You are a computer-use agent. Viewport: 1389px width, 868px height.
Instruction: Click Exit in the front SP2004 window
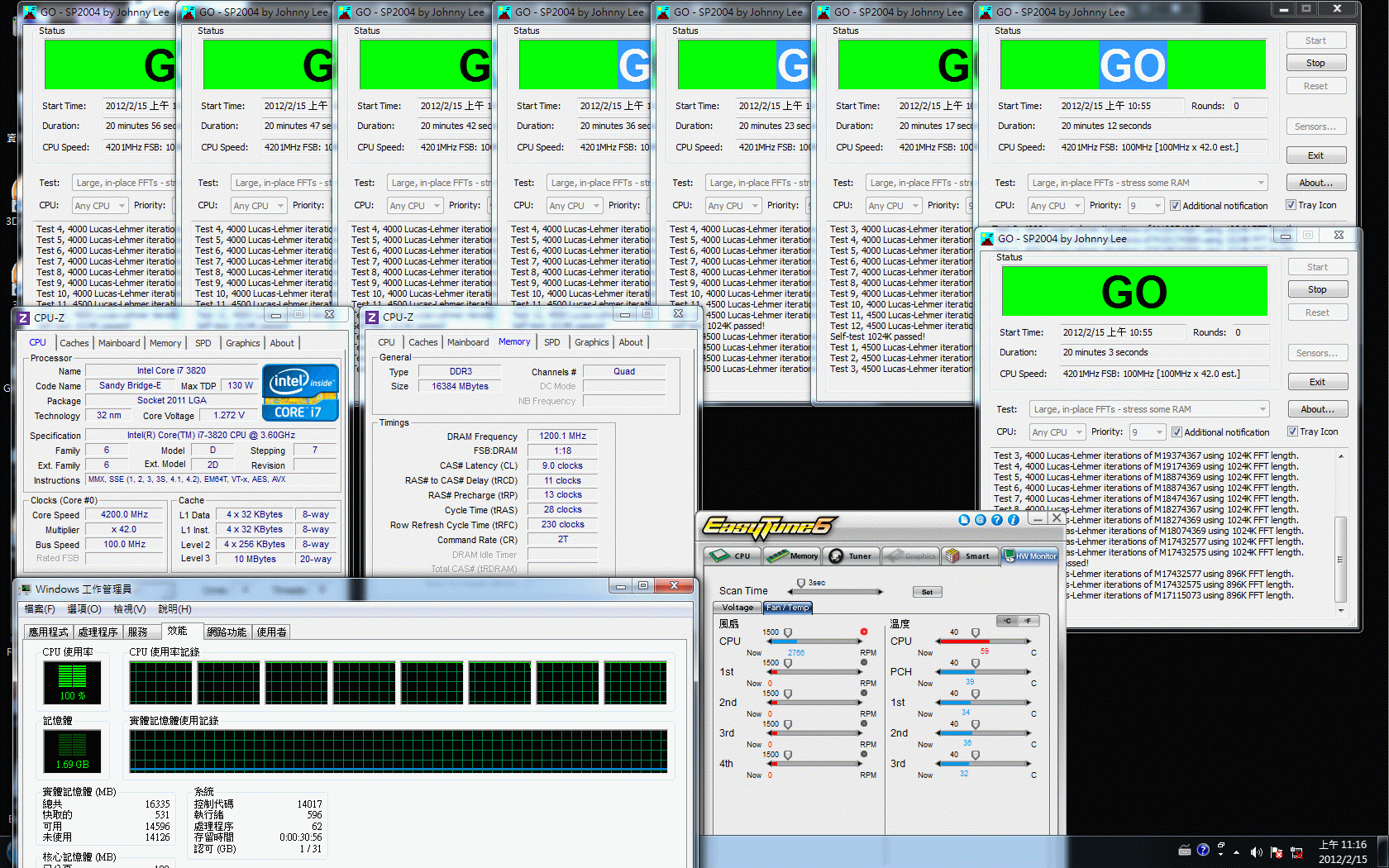[x=1317, y=382]
